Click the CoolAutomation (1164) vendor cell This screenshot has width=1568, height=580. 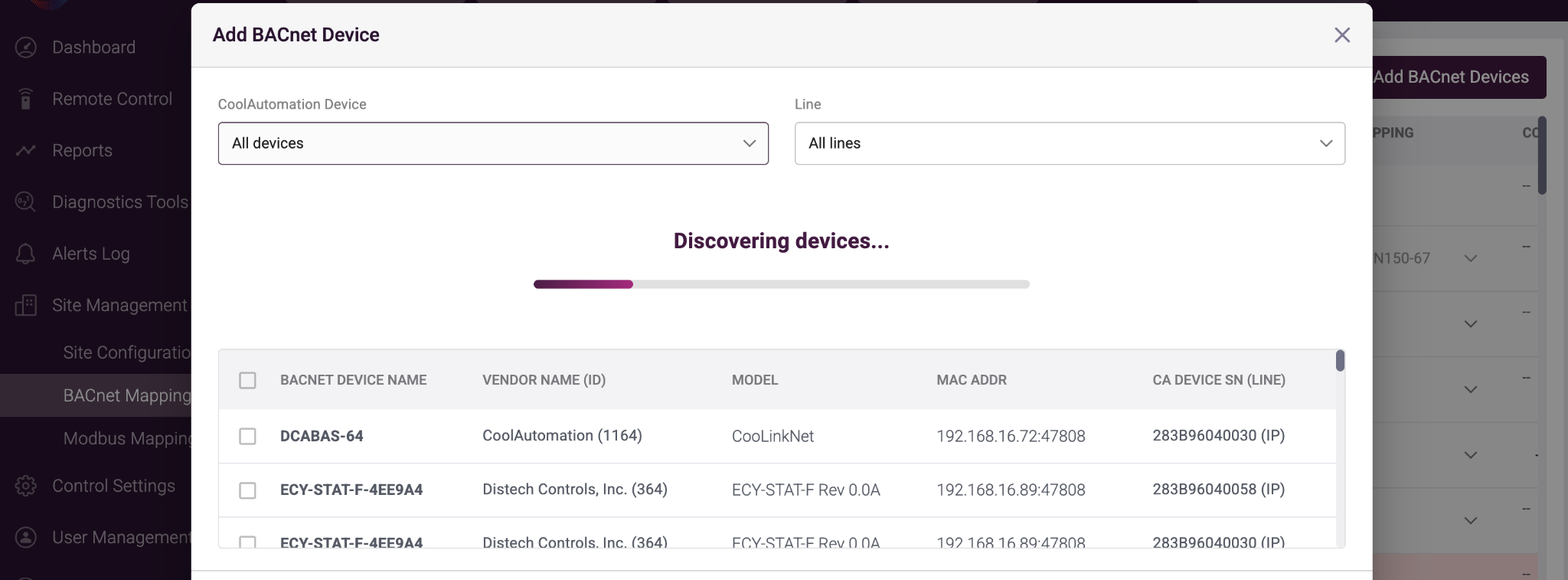coord(562,435)
